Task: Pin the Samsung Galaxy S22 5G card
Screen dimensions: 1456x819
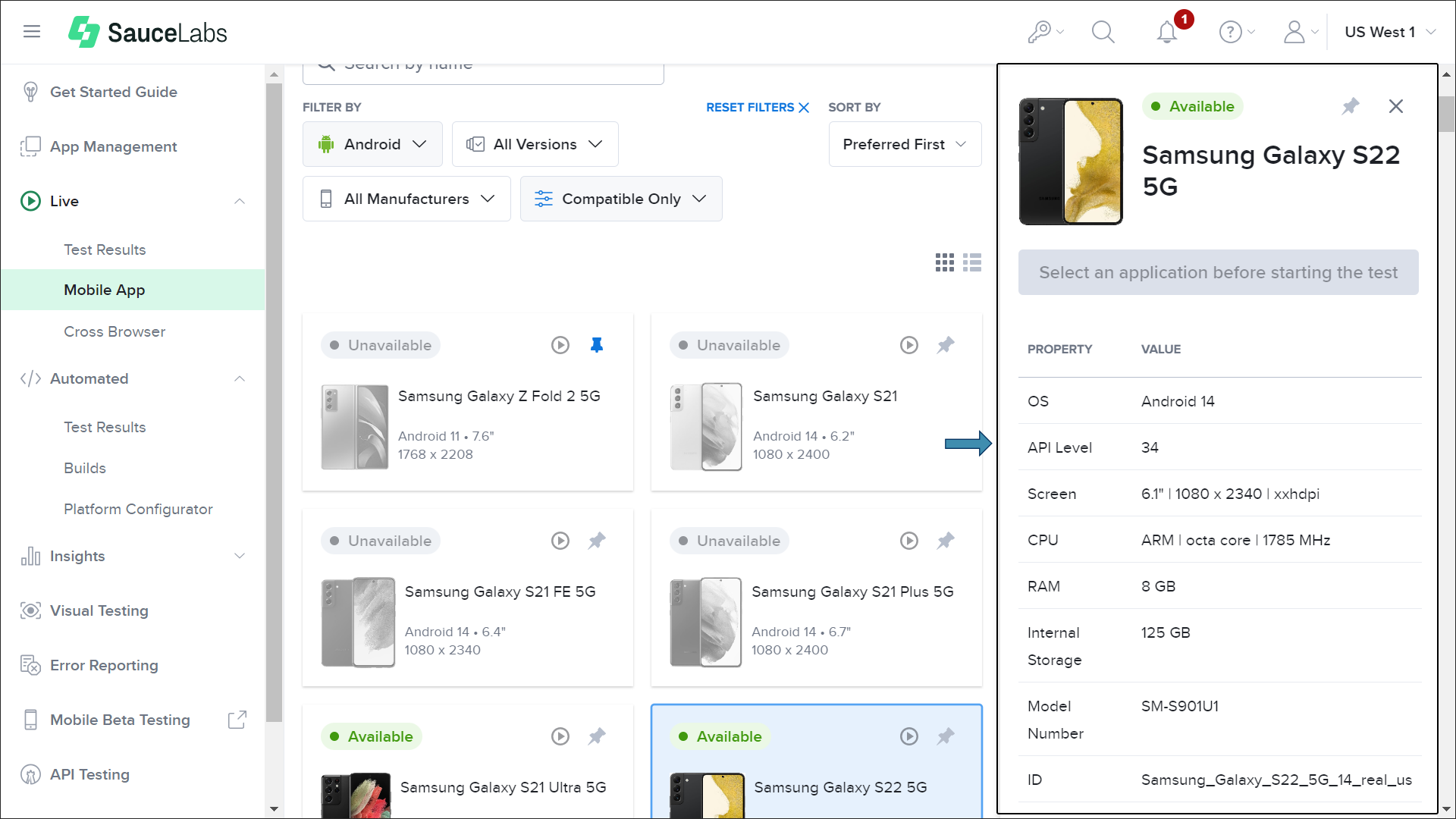Action: click(x=946, y=736)
